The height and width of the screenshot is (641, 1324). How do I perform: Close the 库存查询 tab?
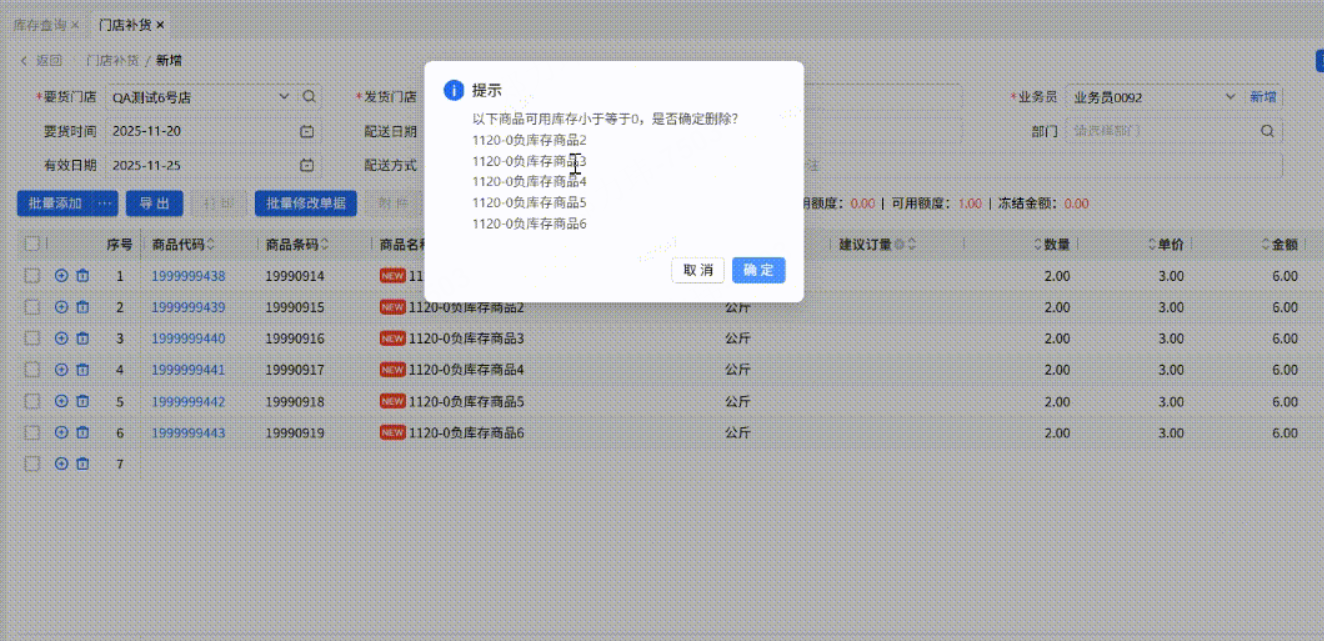pos(75,24)
